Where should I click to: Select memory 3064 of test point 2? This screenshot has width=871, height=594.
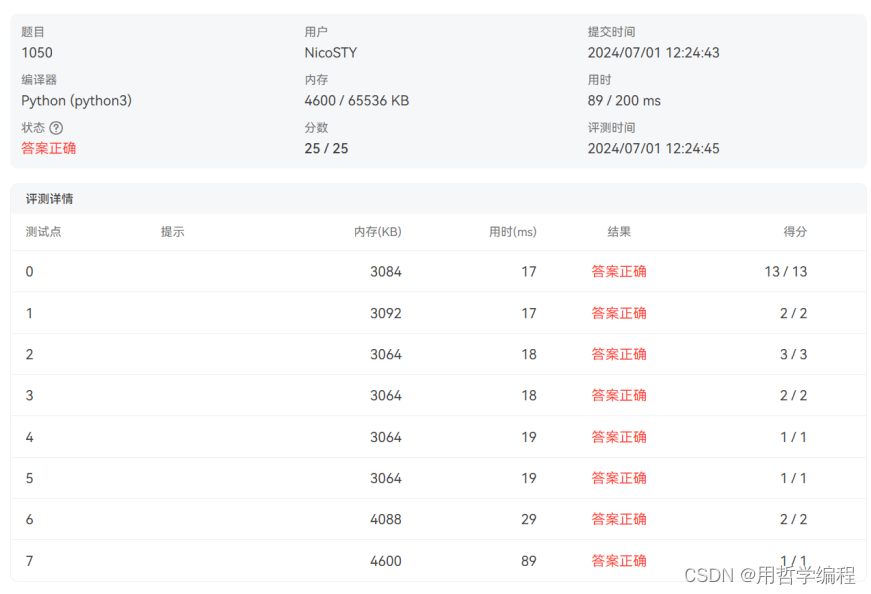[386, 355]
